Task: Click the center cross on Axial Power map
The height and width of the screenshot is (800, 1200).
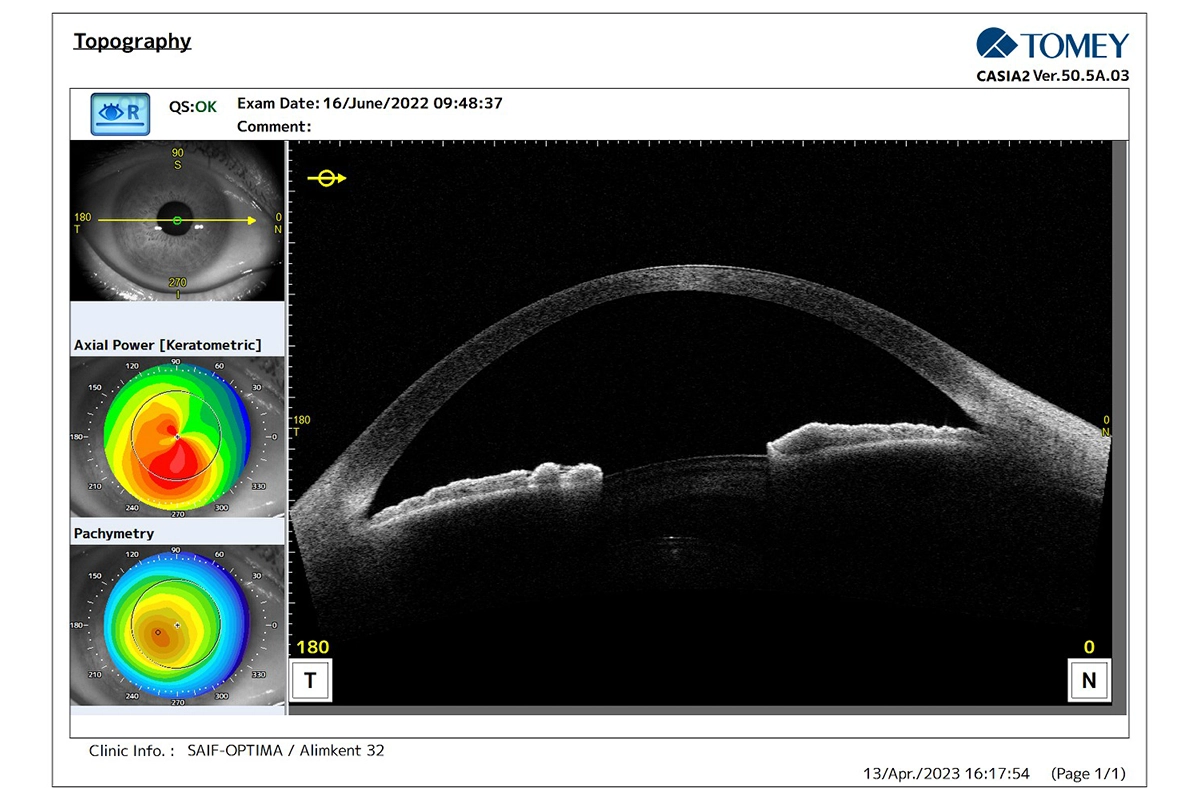Action: pos(177,437)
